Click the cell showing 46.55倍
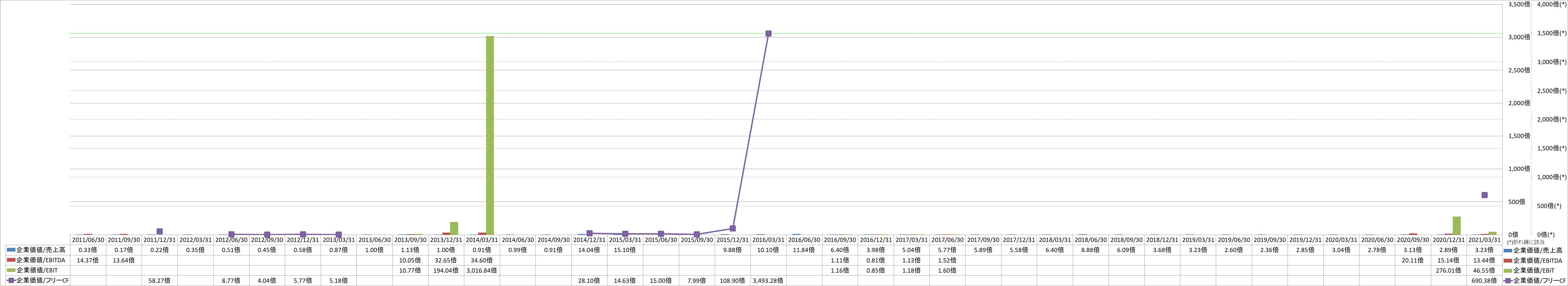The image size is (1568, 286). tap(1484, 270)
